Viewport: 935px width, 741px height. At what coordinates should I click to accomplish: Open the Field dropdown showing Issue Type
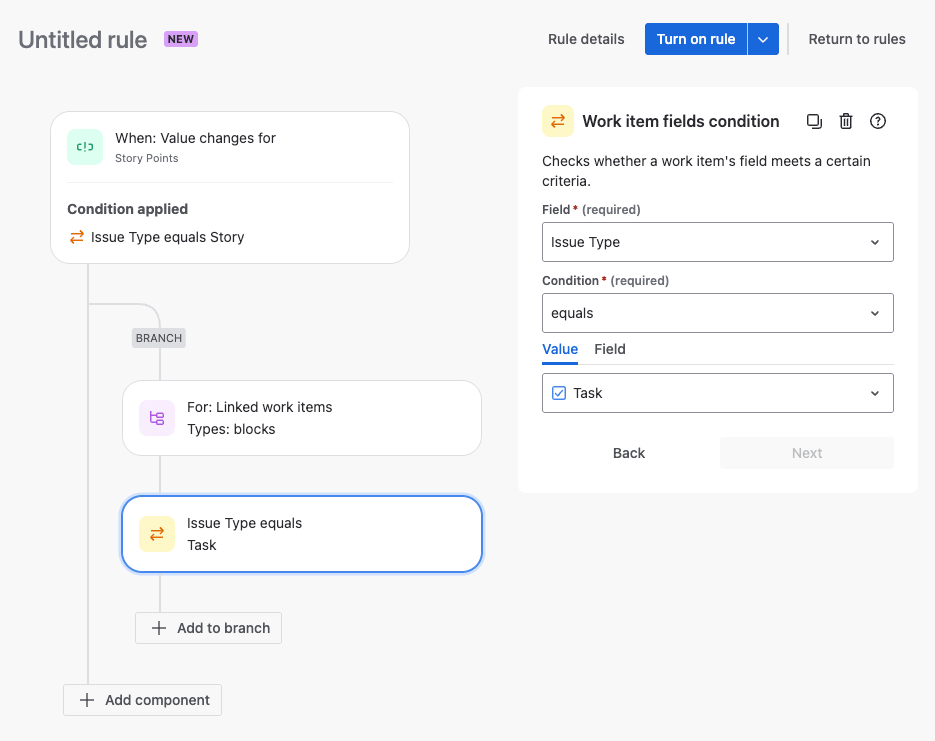pyautogui.click(x=717, y=242)
